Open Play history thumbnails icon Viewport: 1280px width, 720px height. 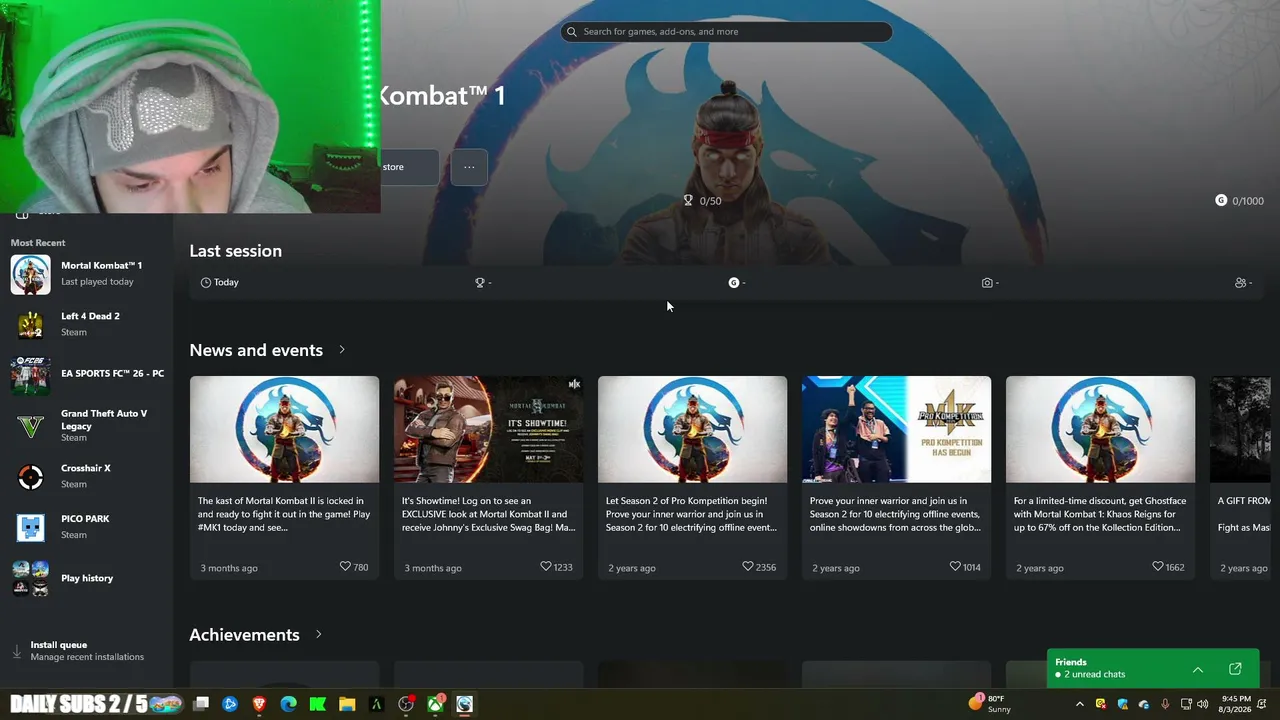pos(30,578)
